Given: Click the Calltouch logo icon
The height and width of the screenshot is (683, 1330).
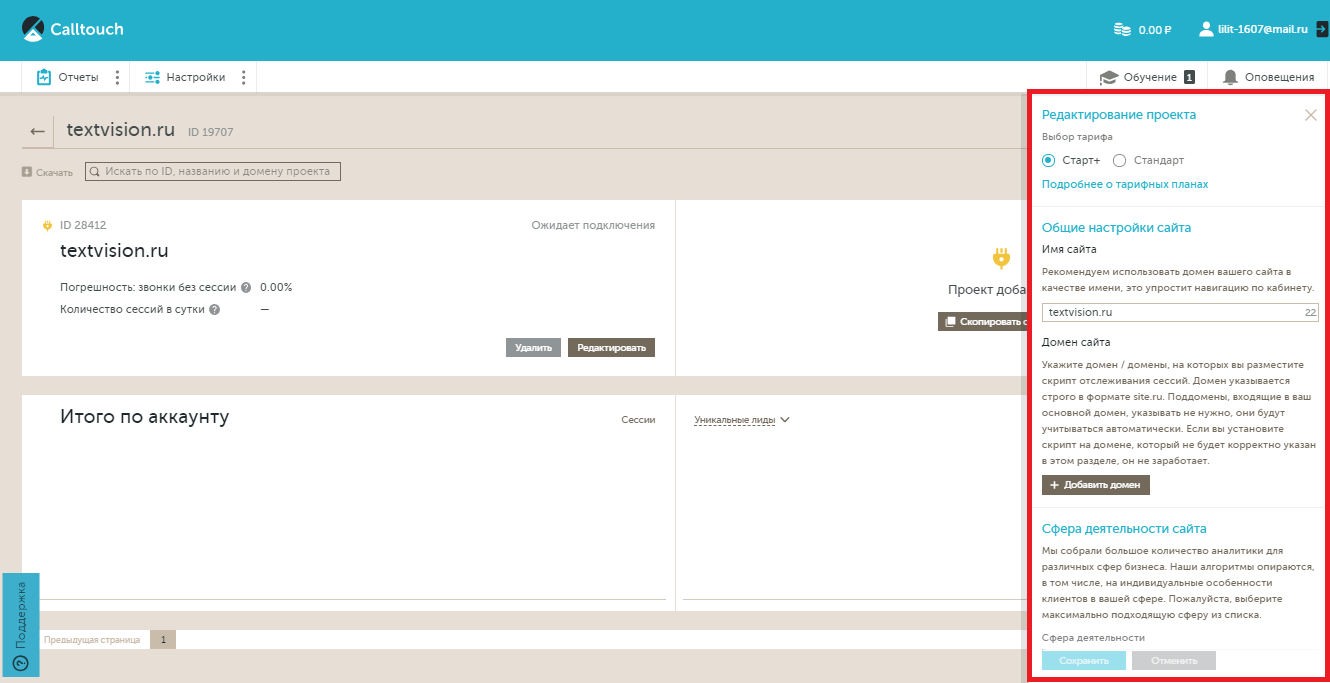Looking at the screenshot, I should pos(33,29).
